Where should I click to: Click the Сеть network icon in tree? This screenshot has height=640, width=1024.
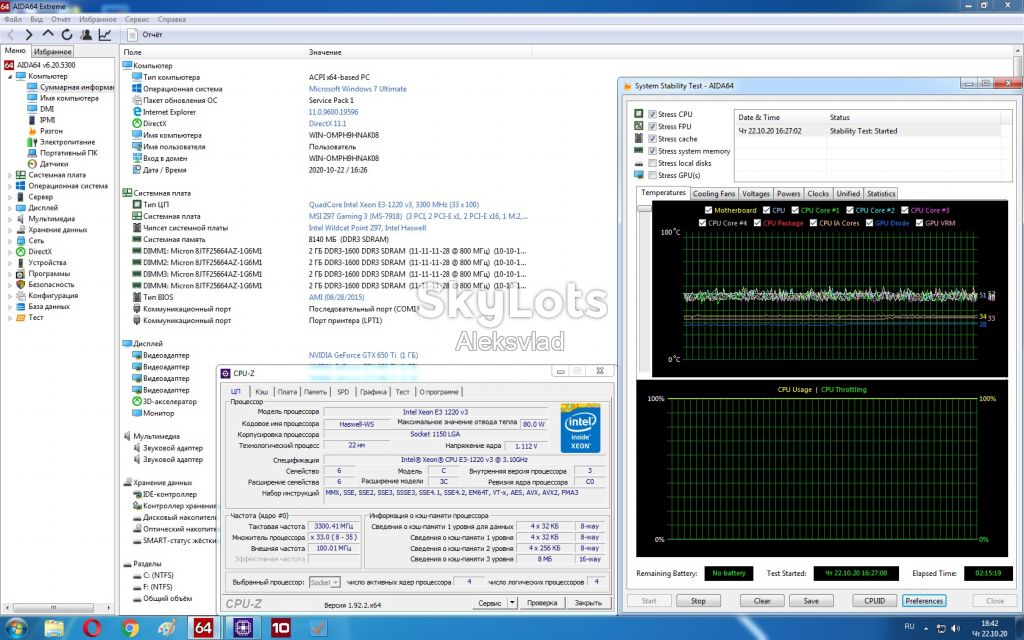[x=21, y=240]
